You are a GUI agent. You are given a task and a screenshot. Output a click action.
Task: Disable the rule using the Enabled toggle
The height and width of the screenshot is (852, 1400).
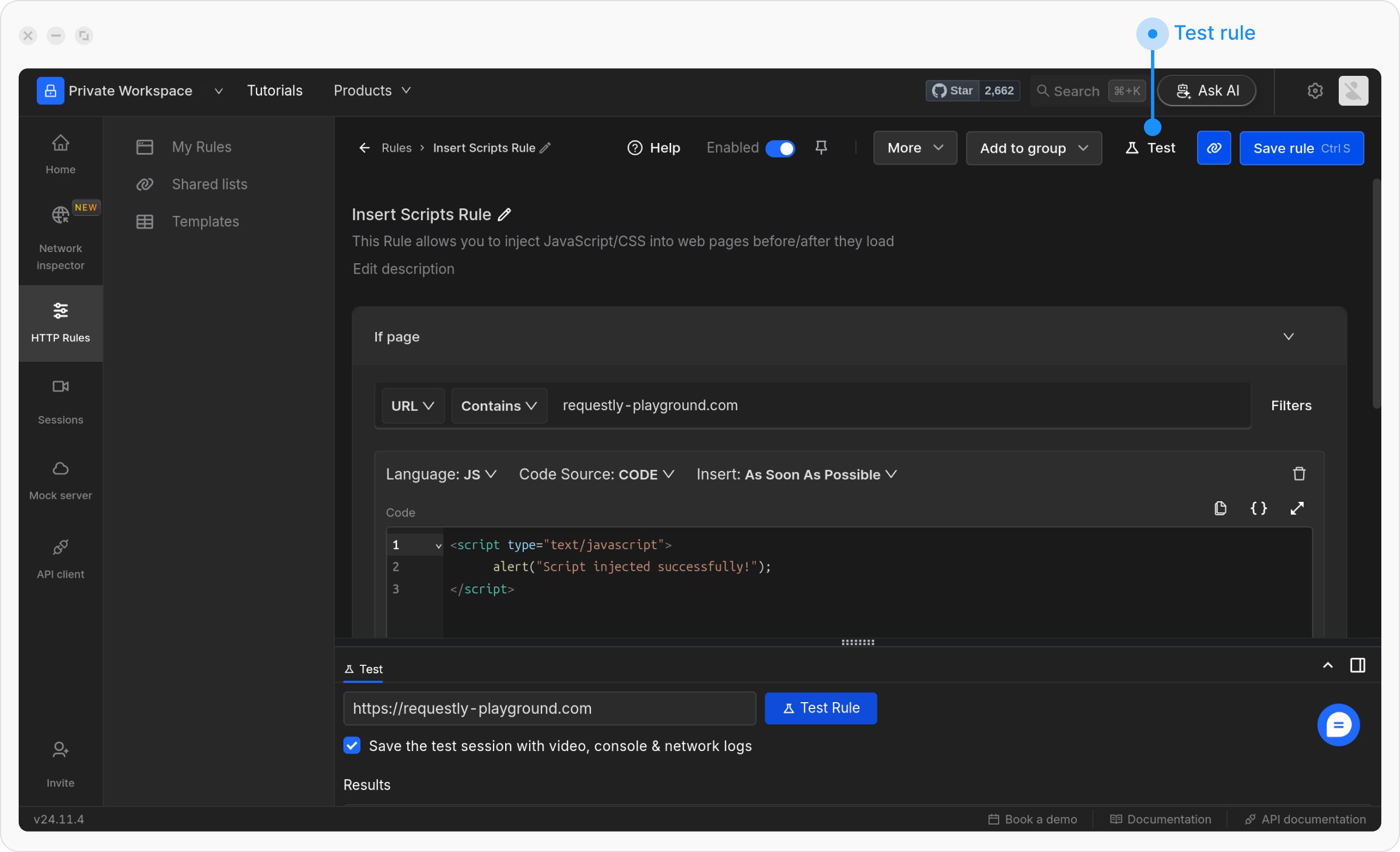[x=780, y=148]
